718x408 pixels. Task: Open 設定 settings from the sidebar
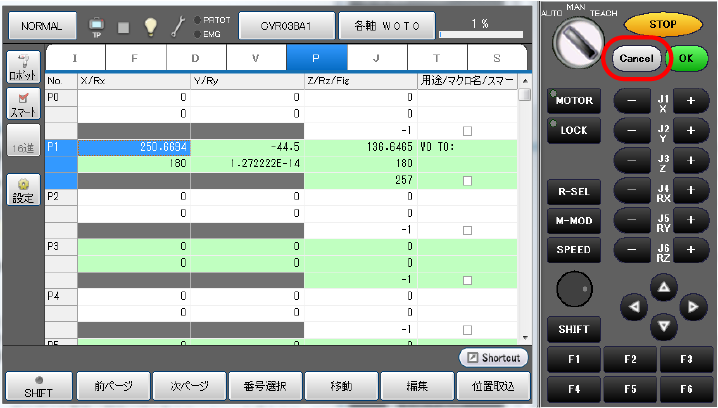pyautogui.click(x=22, y=189)
